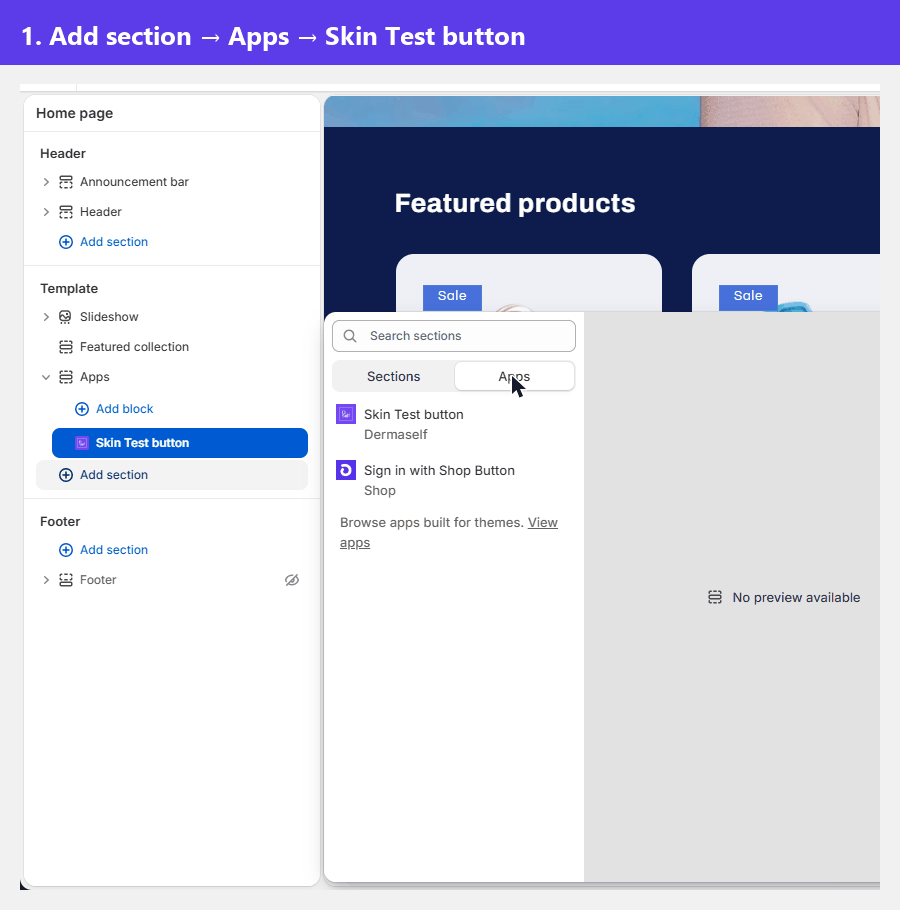Click the Footer row's section icon
Viewport: 900px width, 910px height.
pos(66,580)
